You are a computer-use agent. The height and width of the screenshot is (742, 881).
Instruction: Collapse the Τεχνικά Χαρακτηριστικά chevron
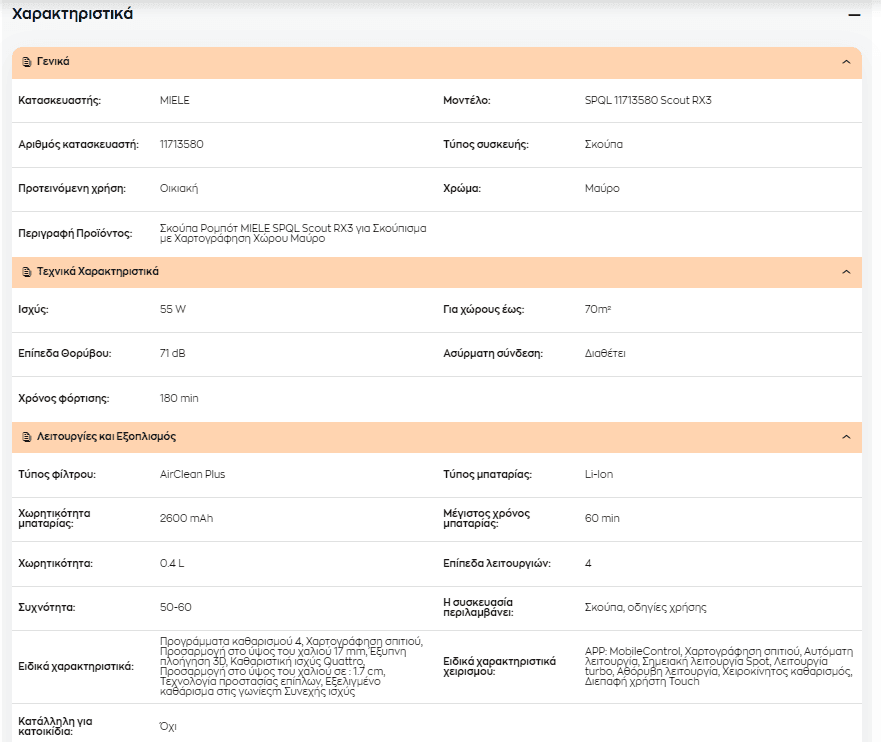[x=846, y=272]
